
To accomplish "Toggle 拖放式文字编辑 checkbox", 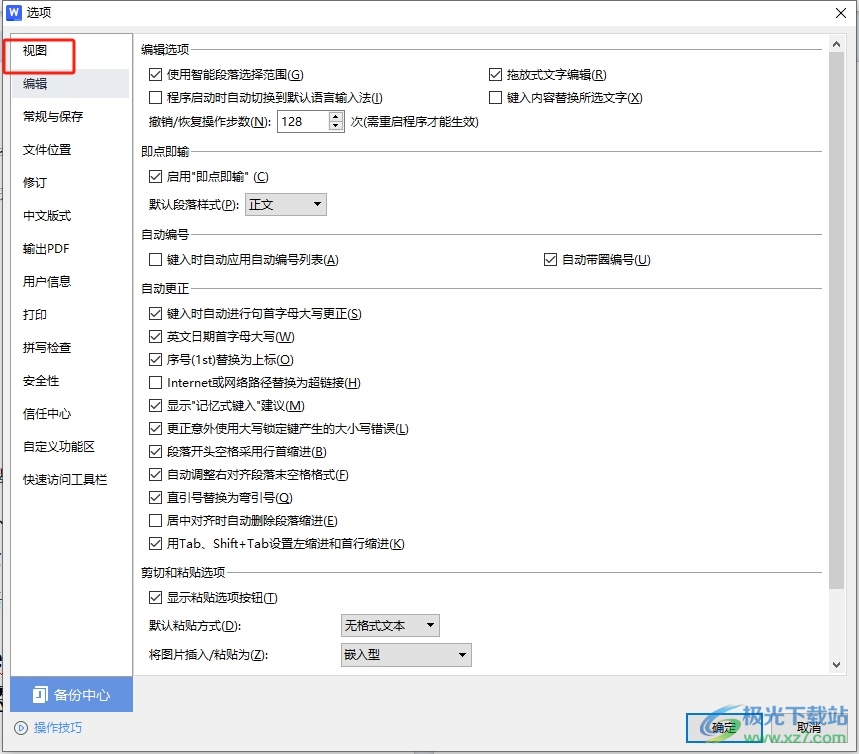I will pyautogui.click(x=495, y=74).
